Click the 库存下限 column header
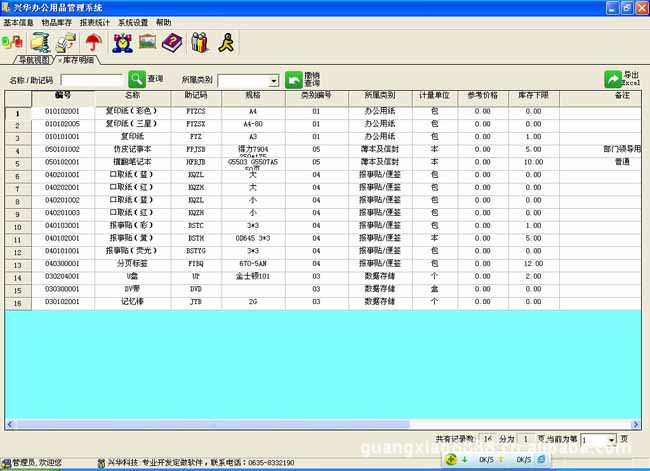The height and width of the screenshot is (471, 650). 534,96
